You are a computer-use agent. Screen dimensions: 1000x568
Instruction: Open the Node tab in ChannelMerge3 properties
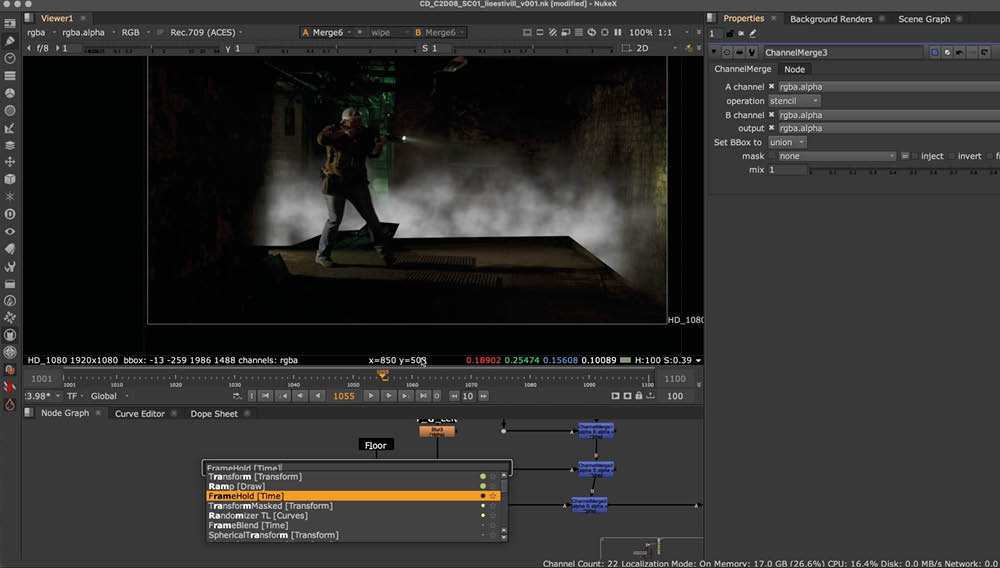tap(794, 69)
